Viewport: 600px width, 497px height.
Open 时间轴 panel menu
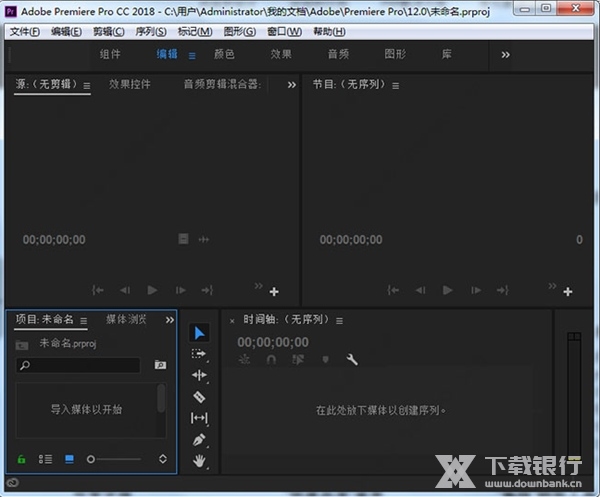click(x=339, y=321)
